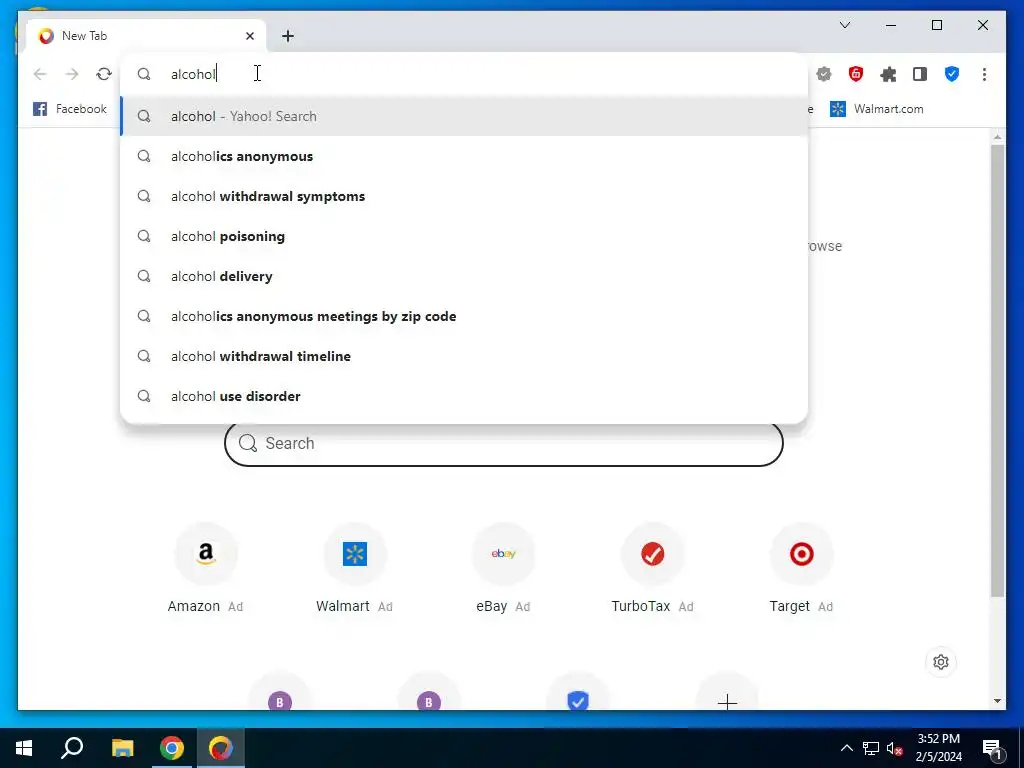Viewport: 1024px width, 768px height.
Task: Open the three-dot browser menu
Action: (984, 74)
